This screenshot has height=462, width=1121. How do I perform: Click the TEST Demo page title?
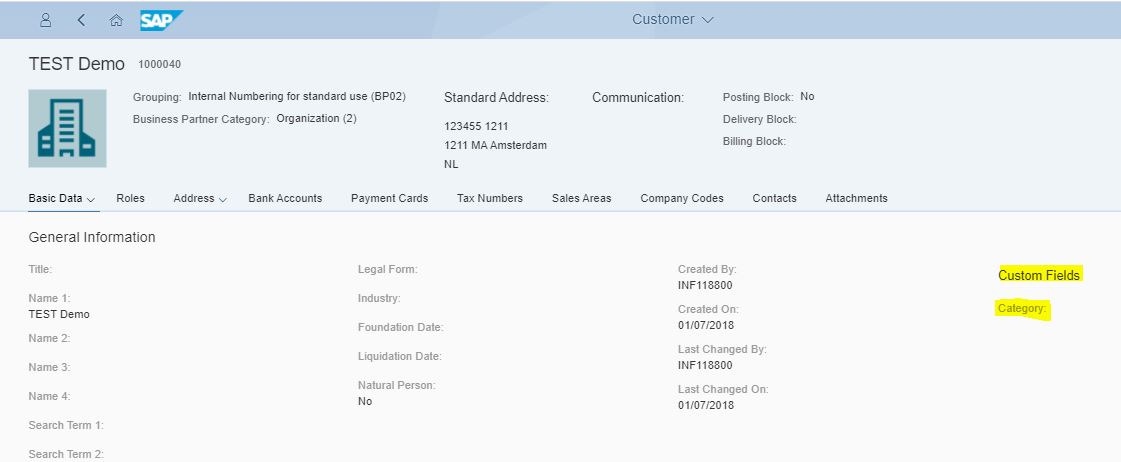(x=77, y=64)
